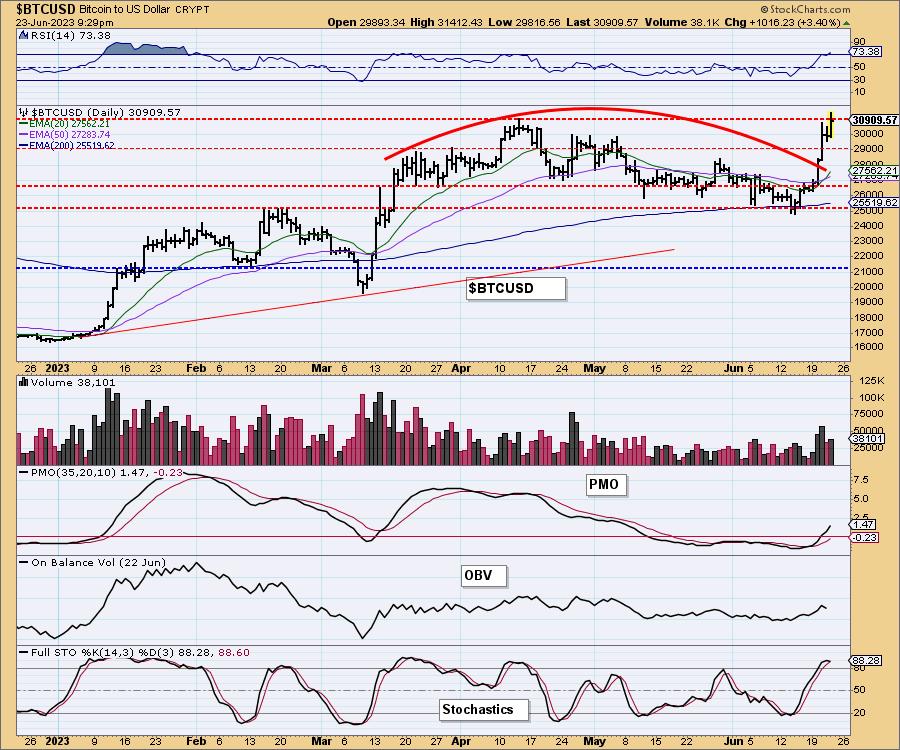Click the RSI panel indicator icon
The height and width of the screenshot is (750, 900).
[23, 36]
